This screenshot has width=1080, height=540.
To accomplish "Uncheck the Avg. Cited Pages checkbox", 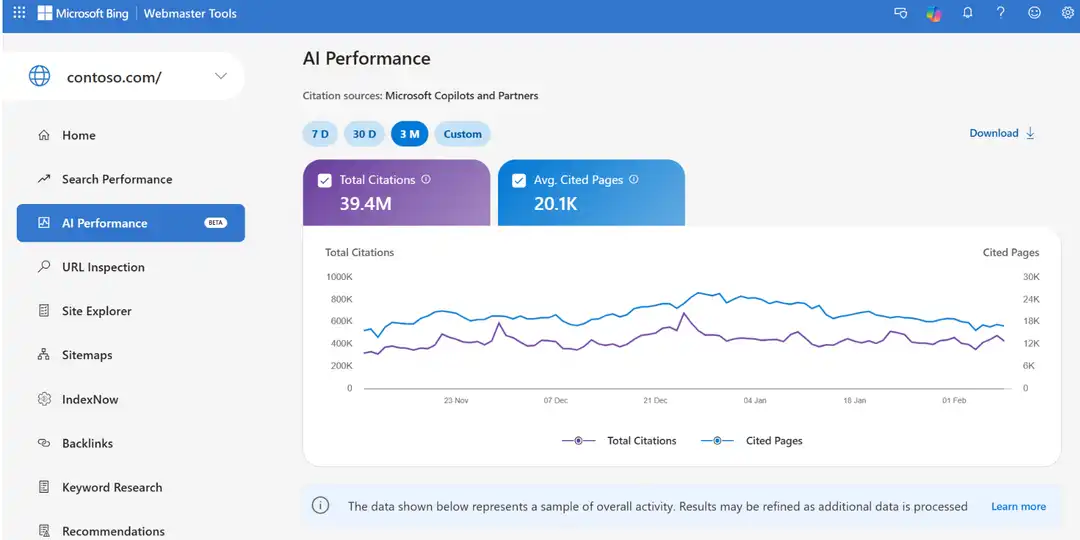I will 519,181.
